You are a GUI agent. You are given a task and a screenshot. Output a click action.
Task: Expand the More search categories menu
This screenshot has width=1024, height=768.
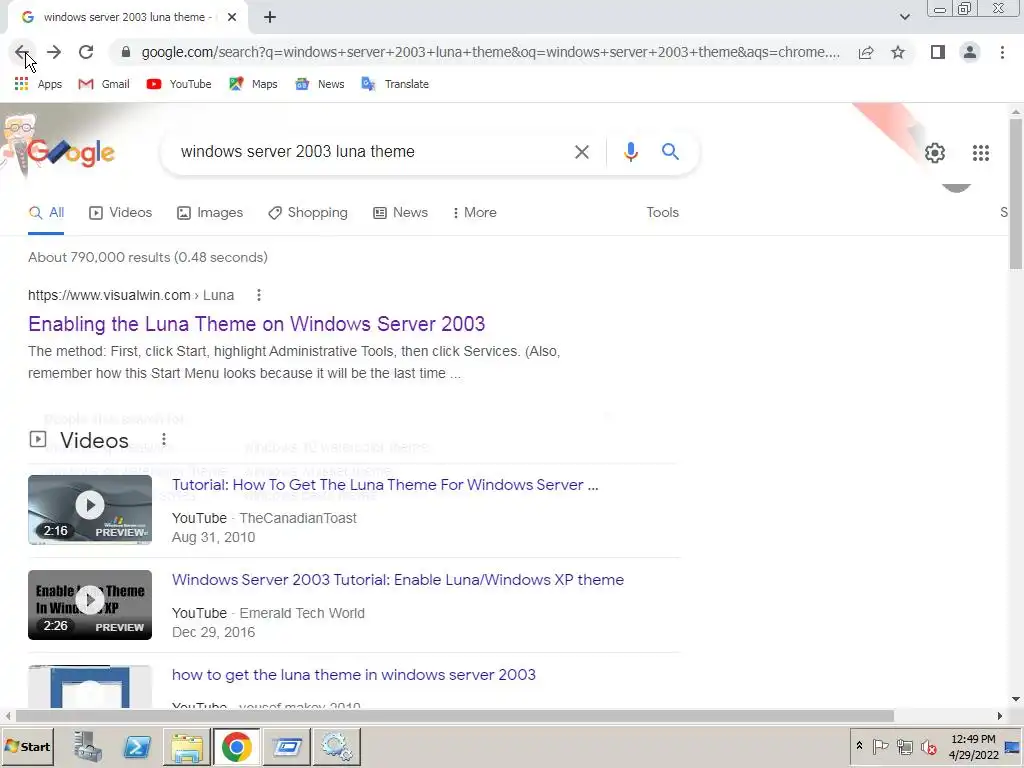pos(474,213)
